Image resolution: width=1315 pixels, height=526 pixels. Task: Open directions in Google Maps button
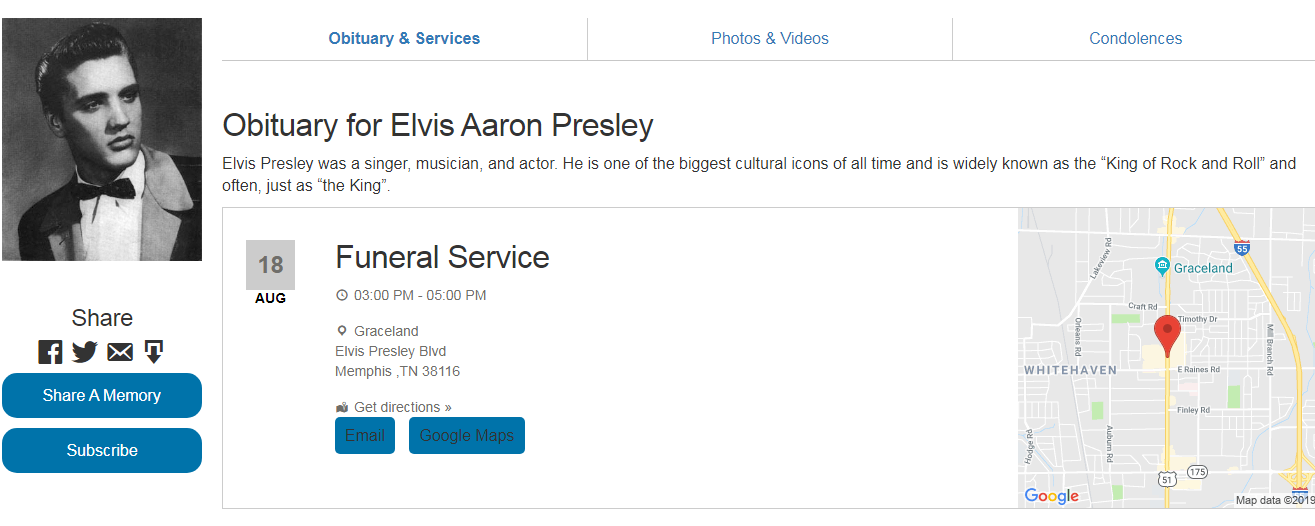(x=466, y=435)
